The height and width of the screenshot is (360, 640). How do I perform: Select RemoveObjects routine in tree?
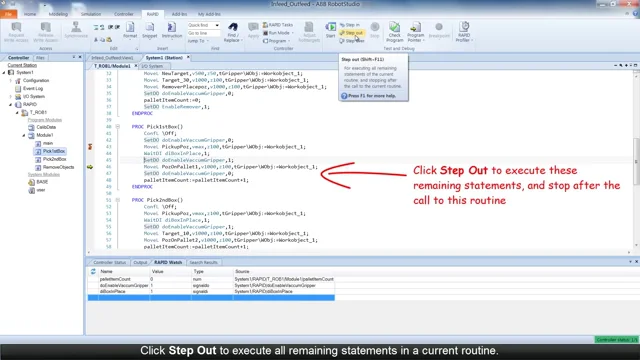coord(58,167)
